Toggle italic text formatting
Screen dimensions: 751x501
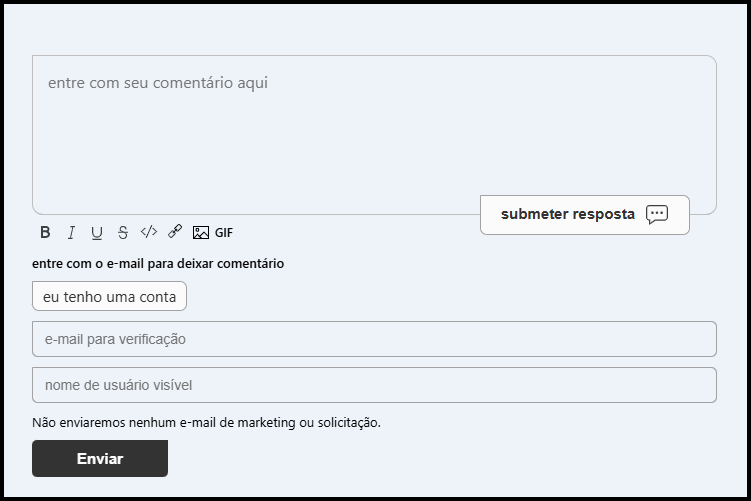71,232
